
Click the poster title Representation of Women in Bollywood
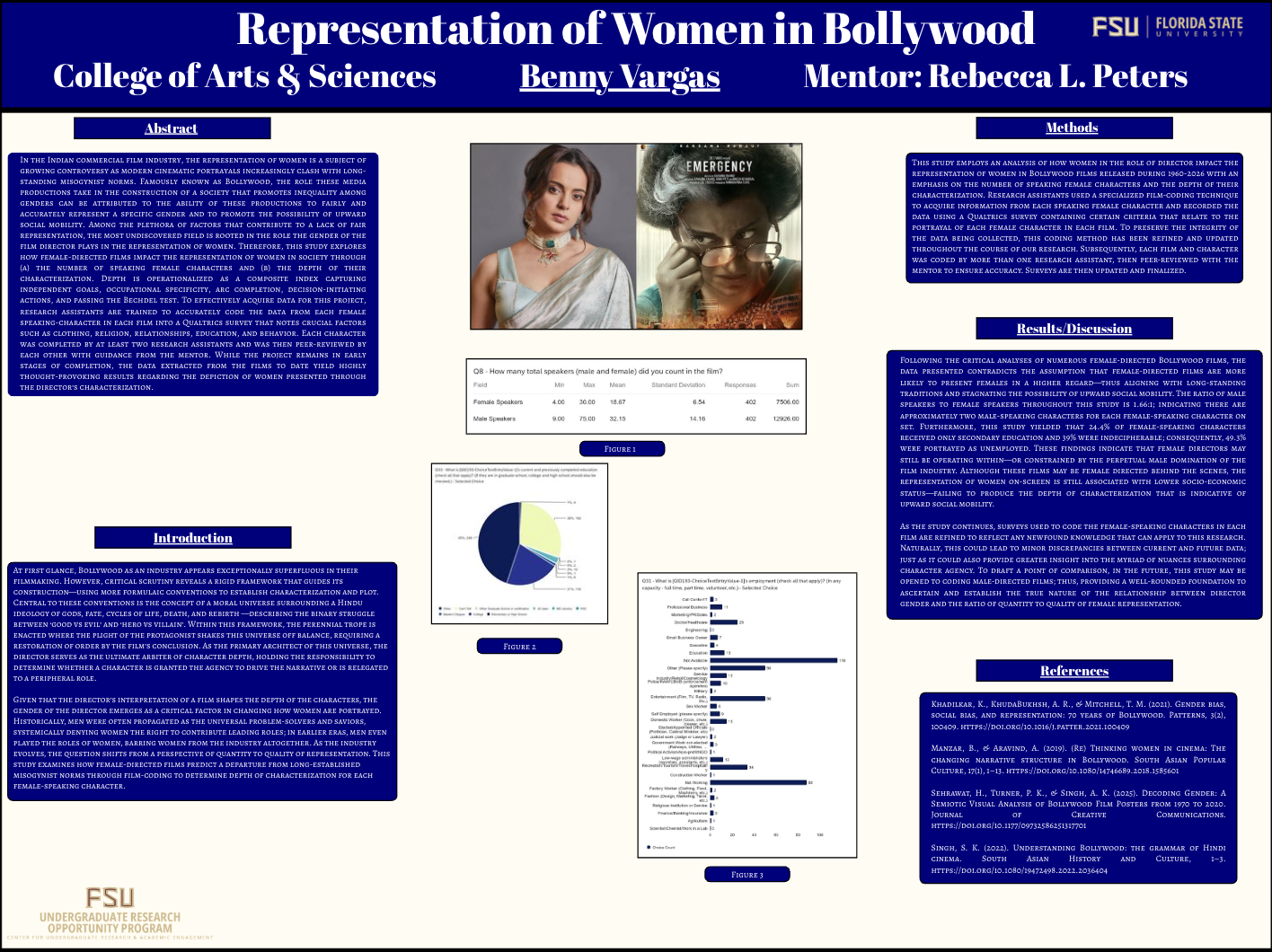pos(635,29)
